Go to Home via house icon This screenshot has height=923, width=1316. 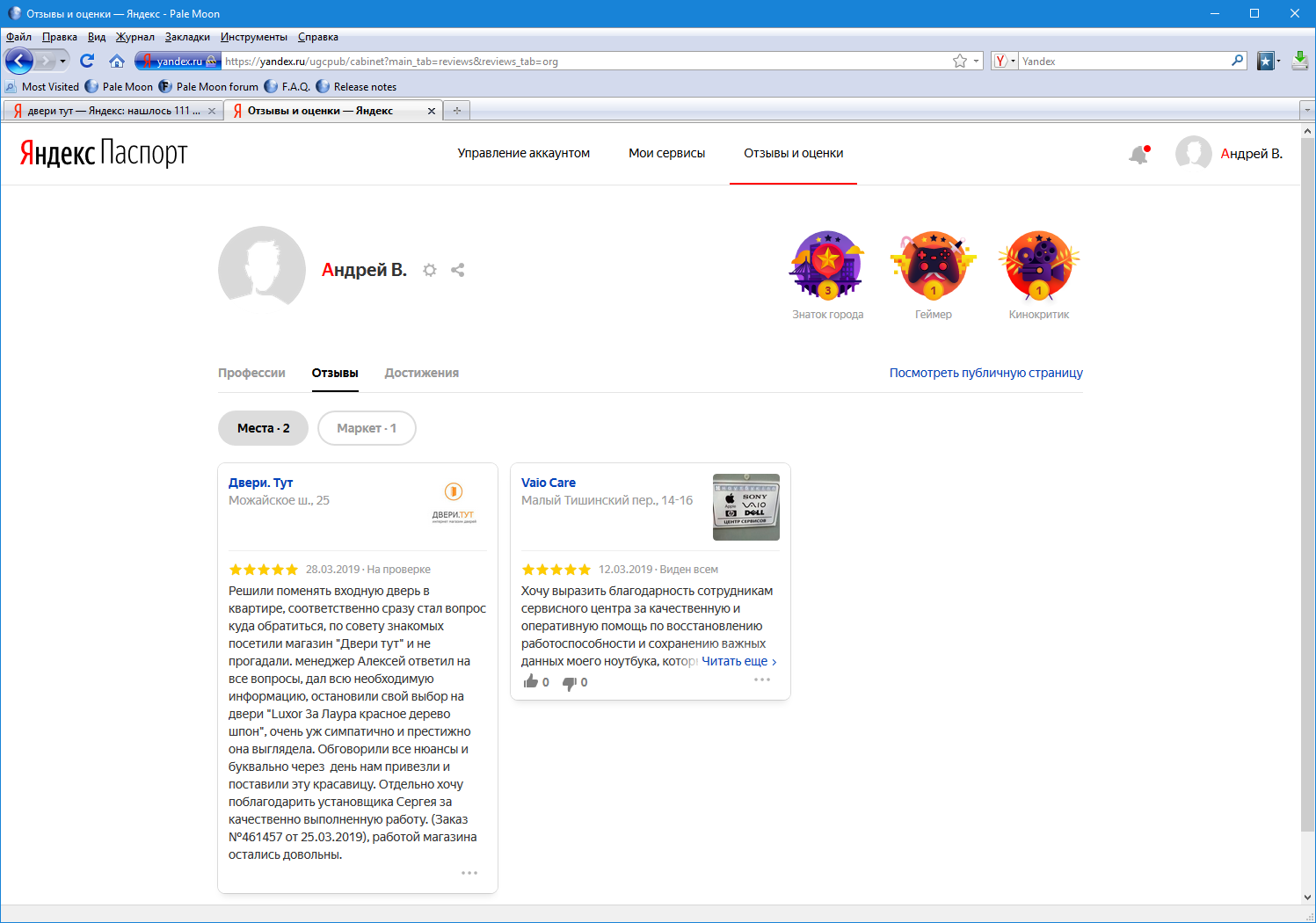click(x=117, y=61)
